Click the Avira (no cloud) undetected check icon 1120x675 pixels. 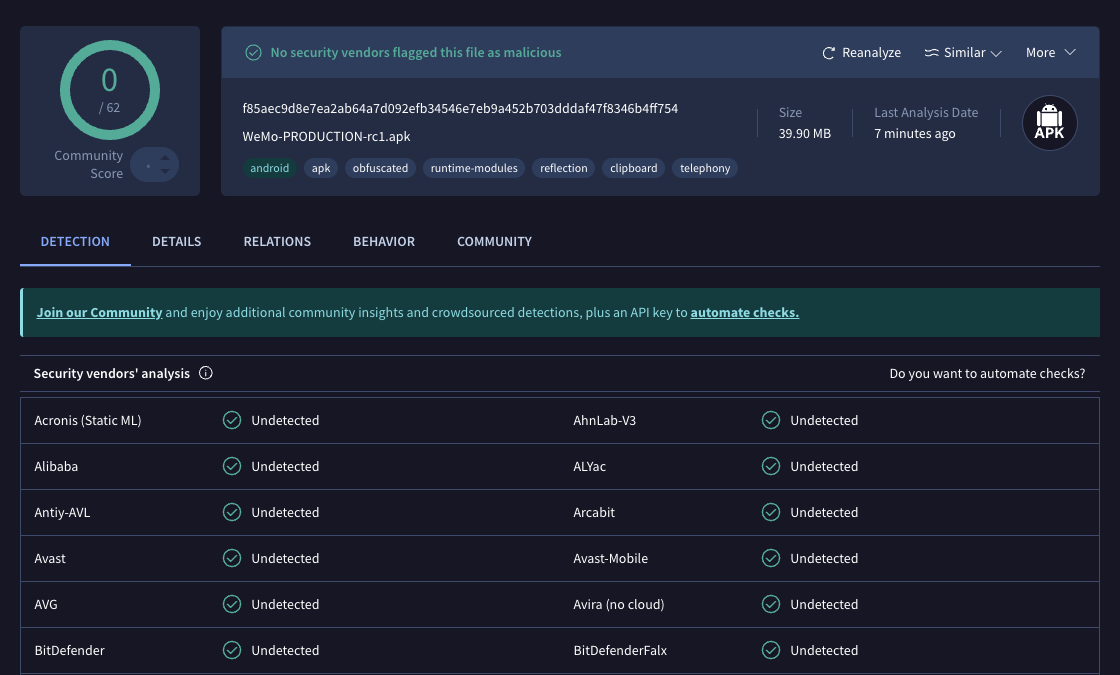771,604
